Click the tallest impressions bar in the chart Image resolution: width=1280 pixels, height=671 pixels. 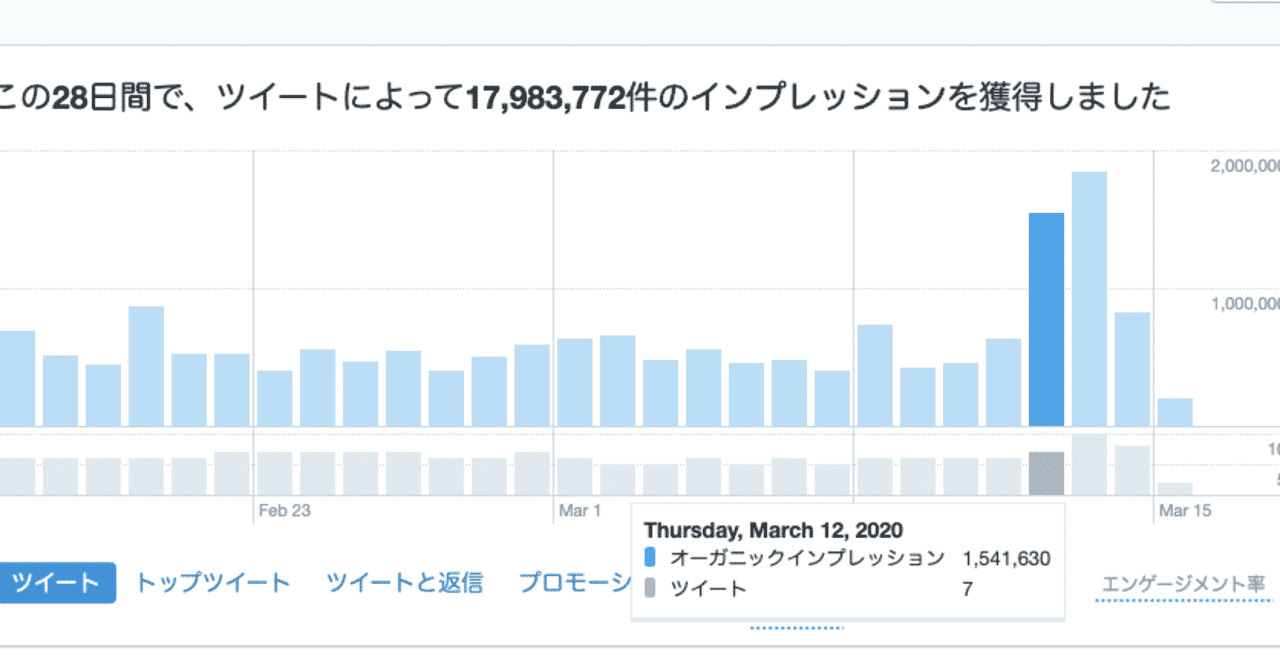pyautogui.click(x=1089, y=299)
